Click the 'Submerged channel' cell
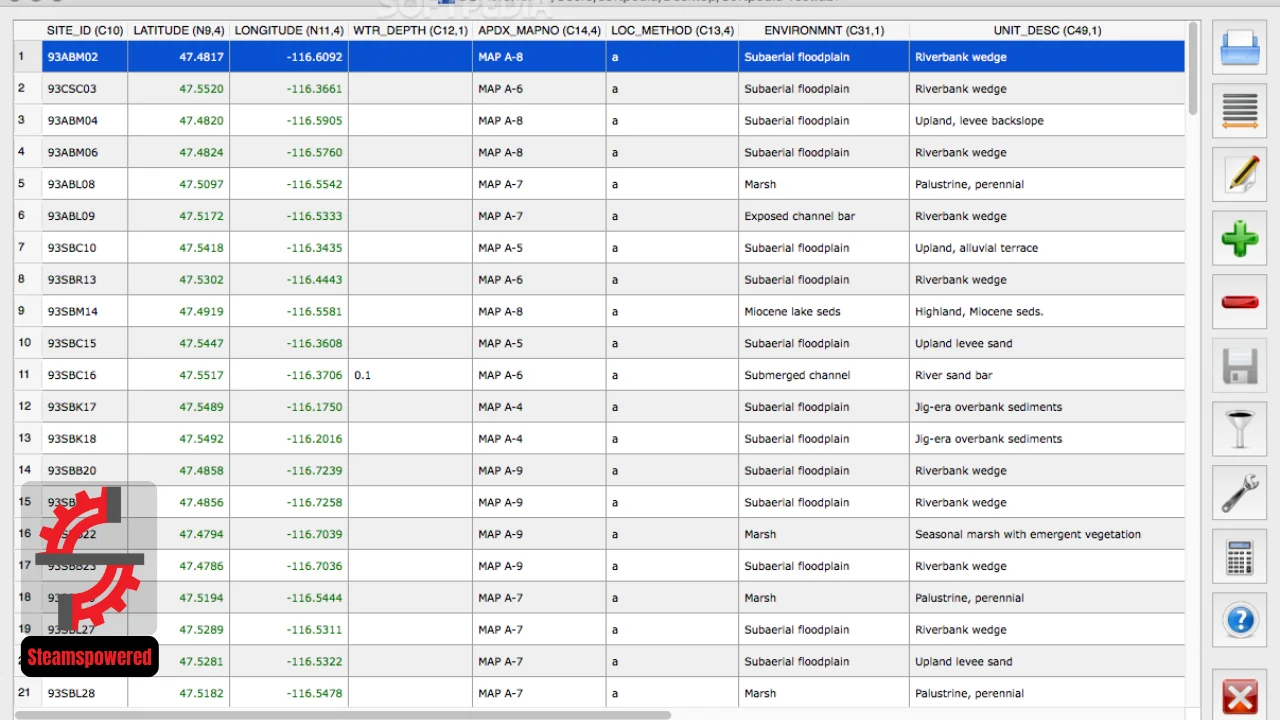 (824, 375)
